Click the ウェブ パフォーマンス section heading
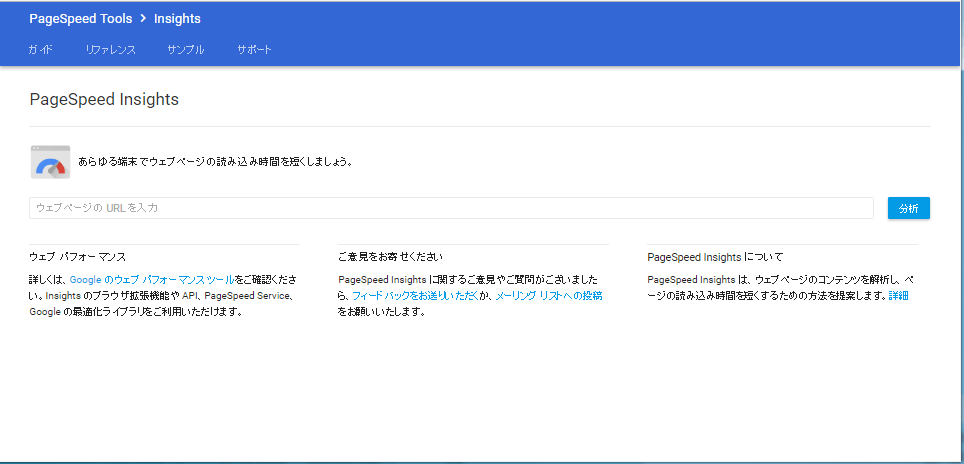Viewport: 964px width, 464px height. tap(77, 257)
